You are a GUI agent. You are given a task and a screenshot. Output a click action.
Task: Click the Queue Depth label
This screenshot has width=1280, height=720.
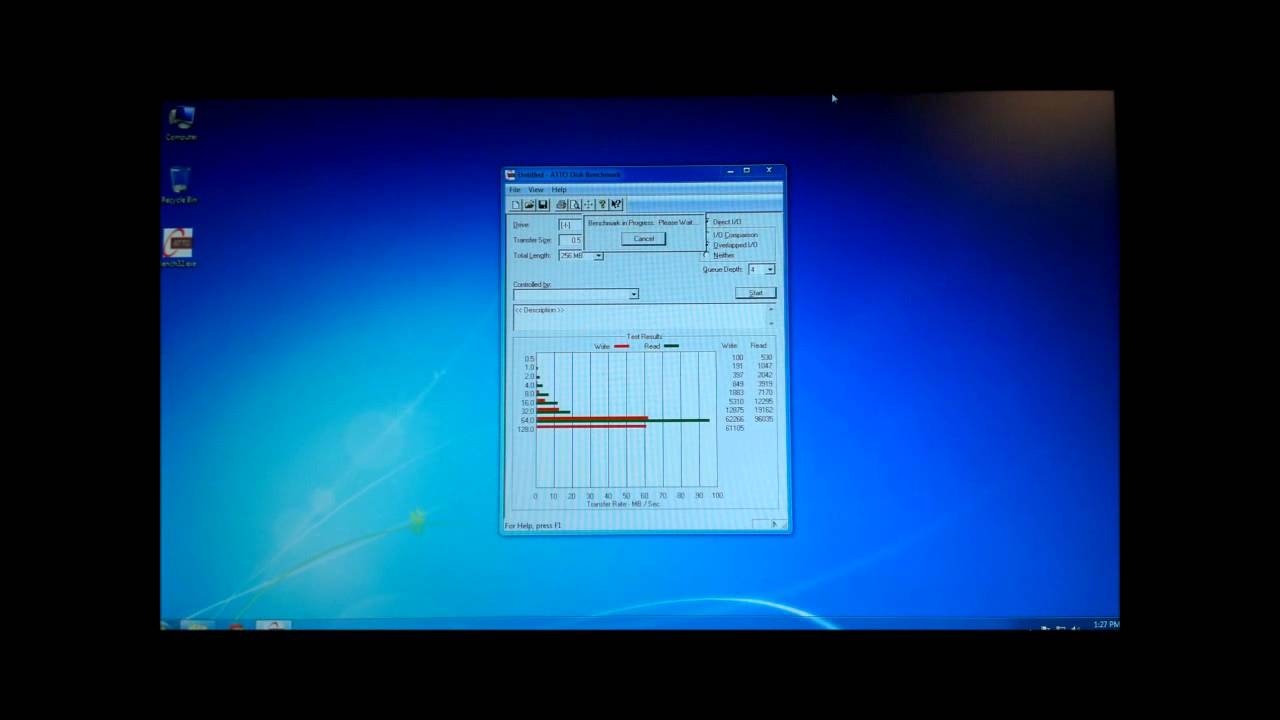point(723,269)
